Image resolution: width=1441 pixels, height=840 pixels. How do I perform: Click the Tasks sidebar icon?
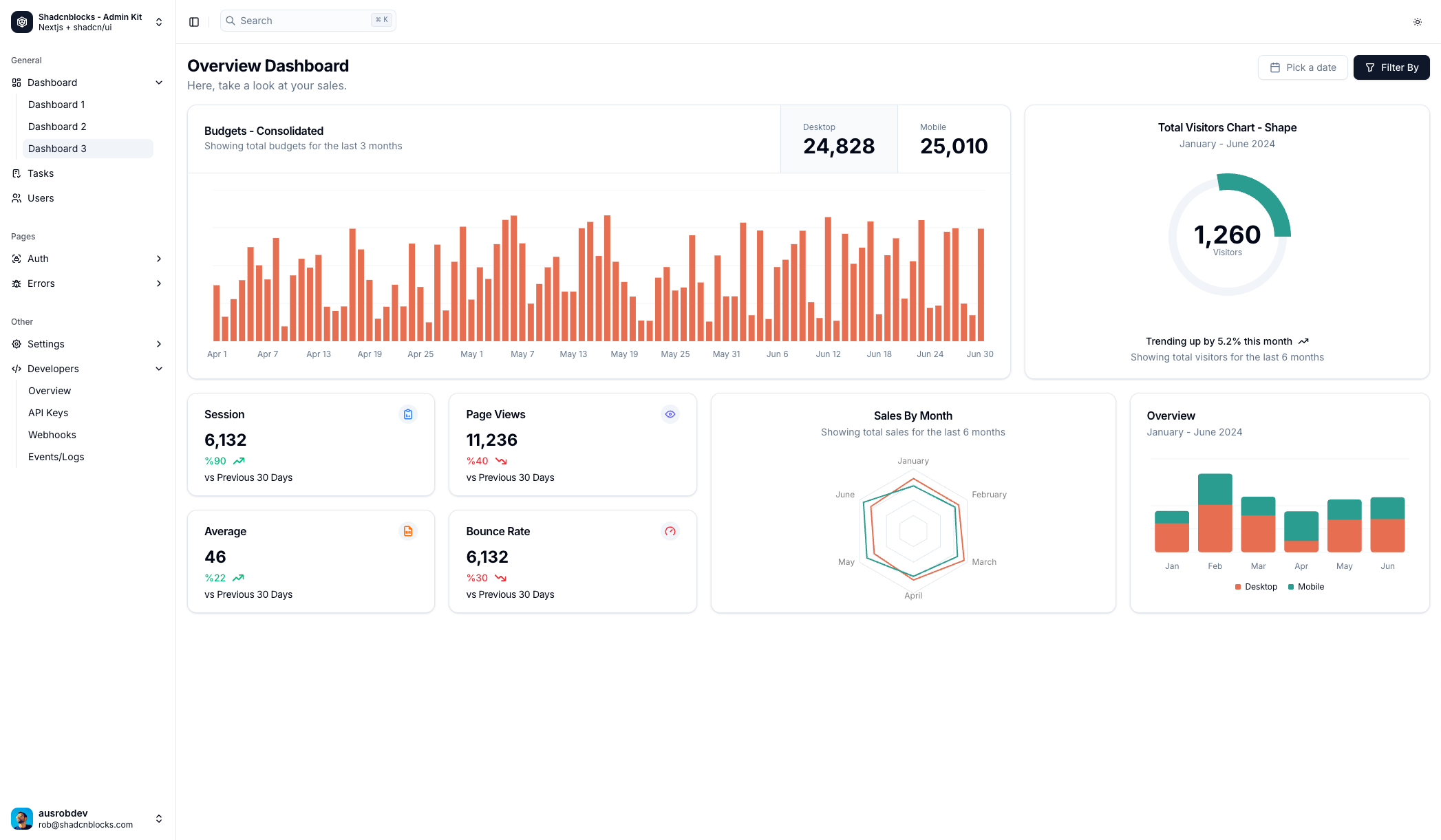pos(17,173)
